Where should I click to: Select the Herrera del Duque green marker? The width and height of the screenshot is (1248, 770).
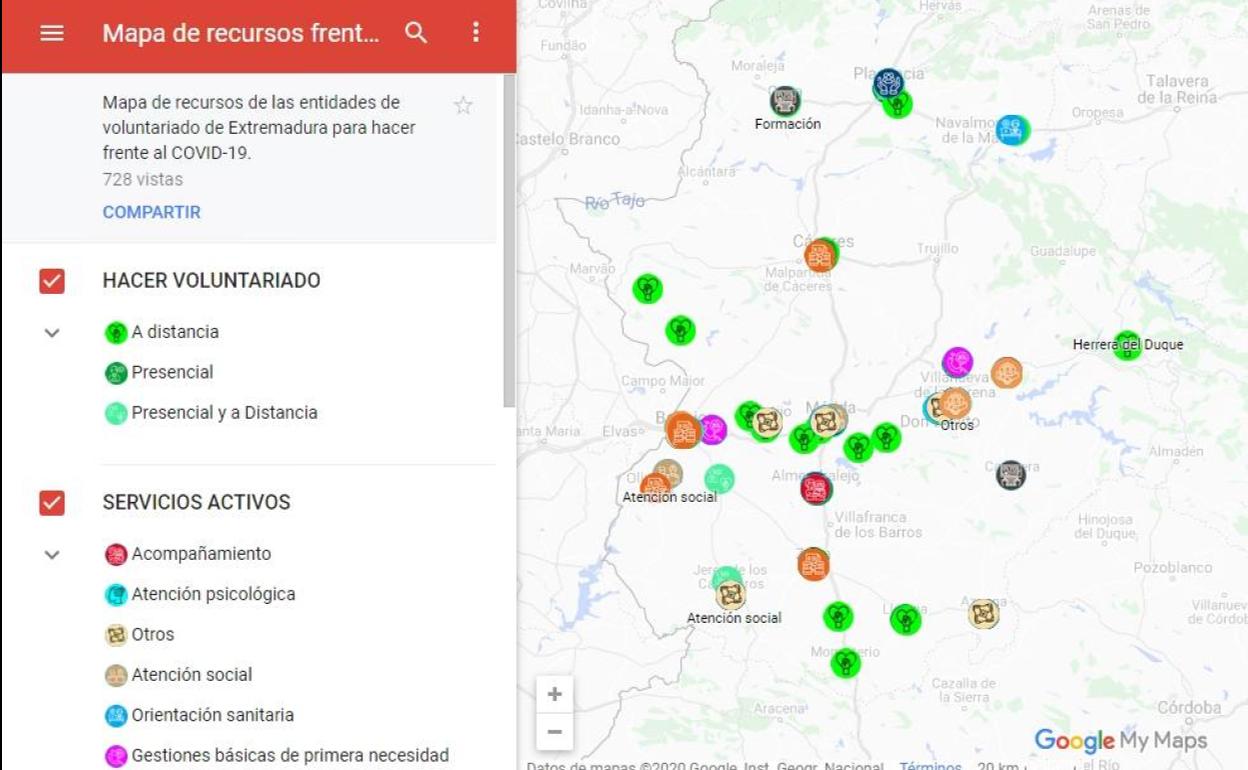pos(1127,345)
